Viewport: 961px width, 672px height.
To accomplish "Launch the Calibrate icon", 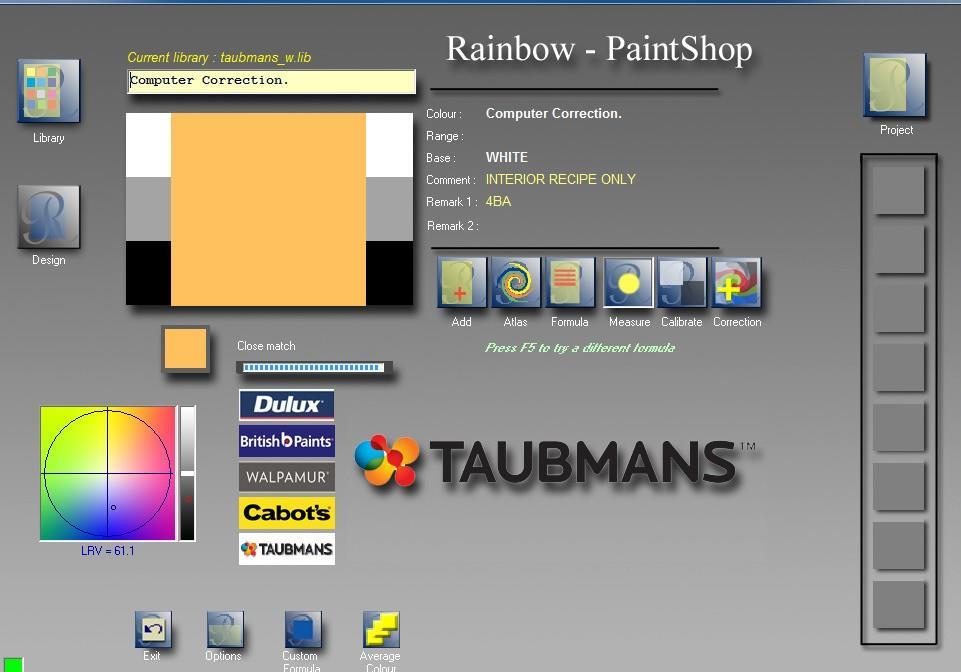I will pos(682,283).
